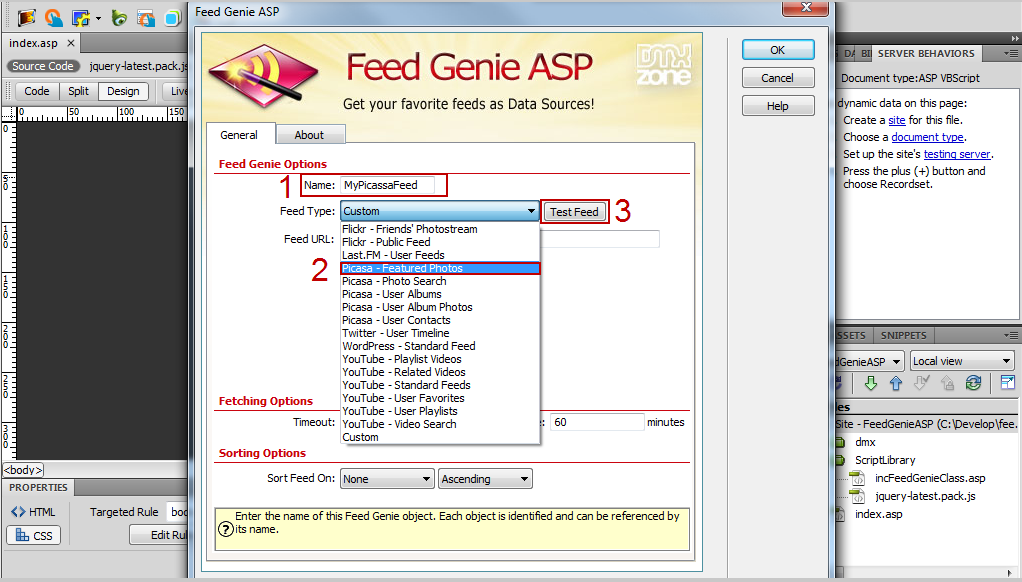Click the body tag selector
The image size is (1022, 582).
point(23,470)
